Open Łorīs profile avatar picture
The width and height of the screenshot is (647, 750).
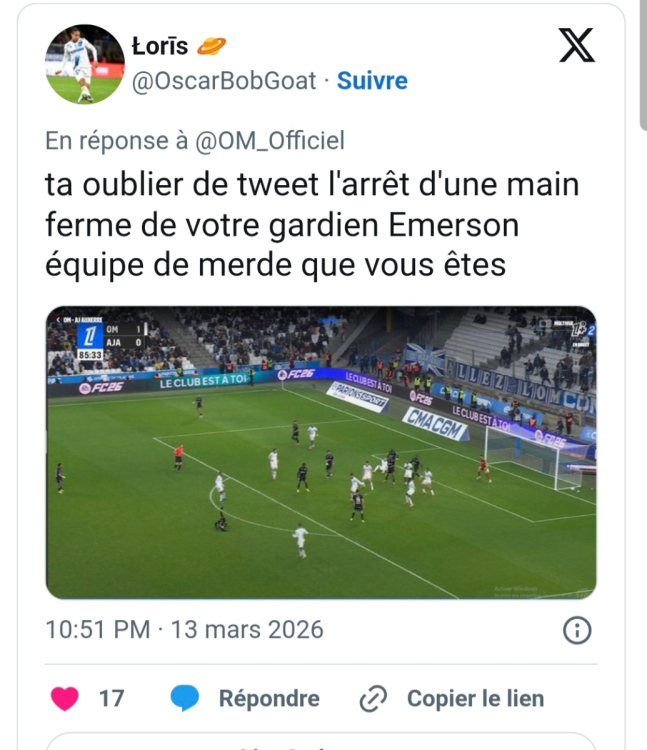point(85,64)
